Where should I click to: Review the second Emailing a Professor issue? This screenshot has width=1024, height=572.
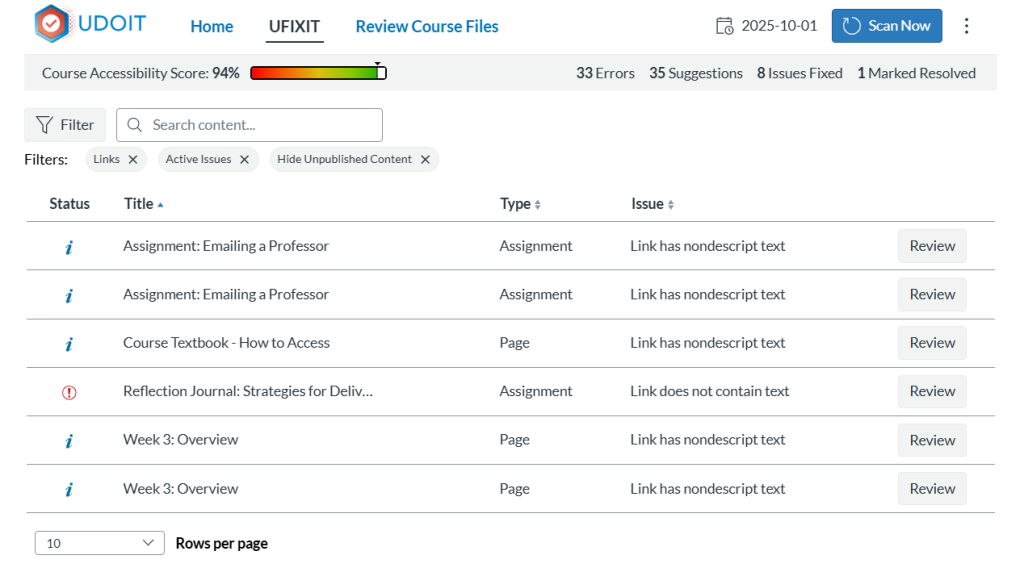pos(932,294)
